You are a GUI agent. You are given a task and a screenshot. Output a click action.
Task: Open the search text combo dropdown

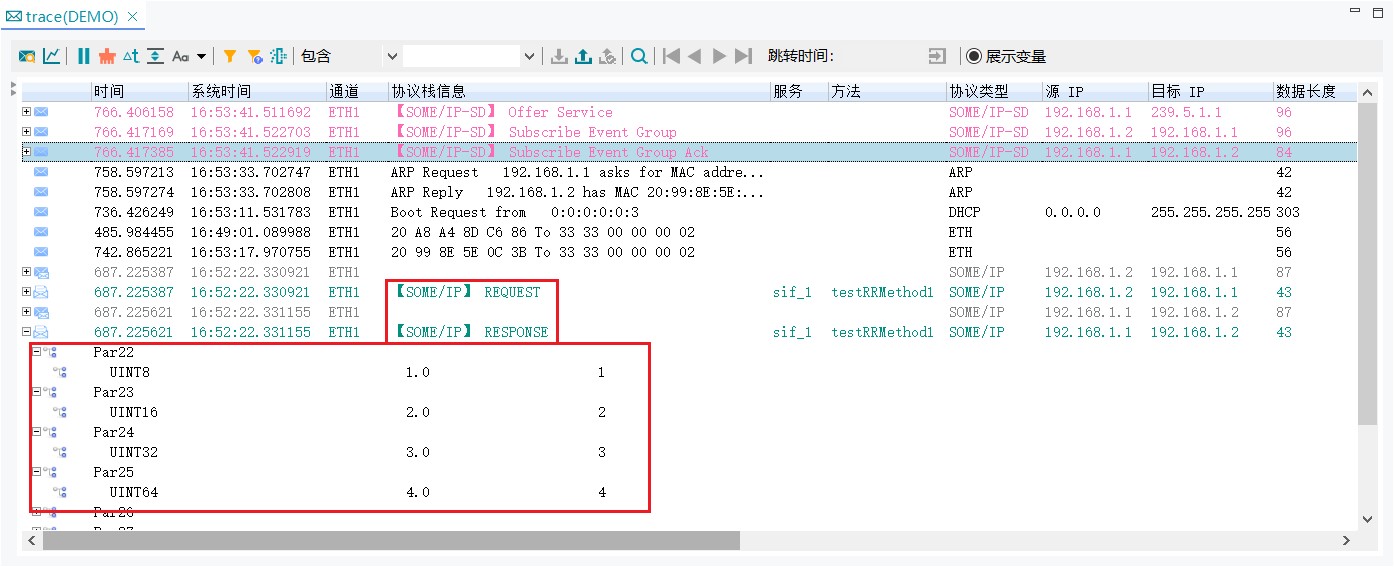[530, 57]
